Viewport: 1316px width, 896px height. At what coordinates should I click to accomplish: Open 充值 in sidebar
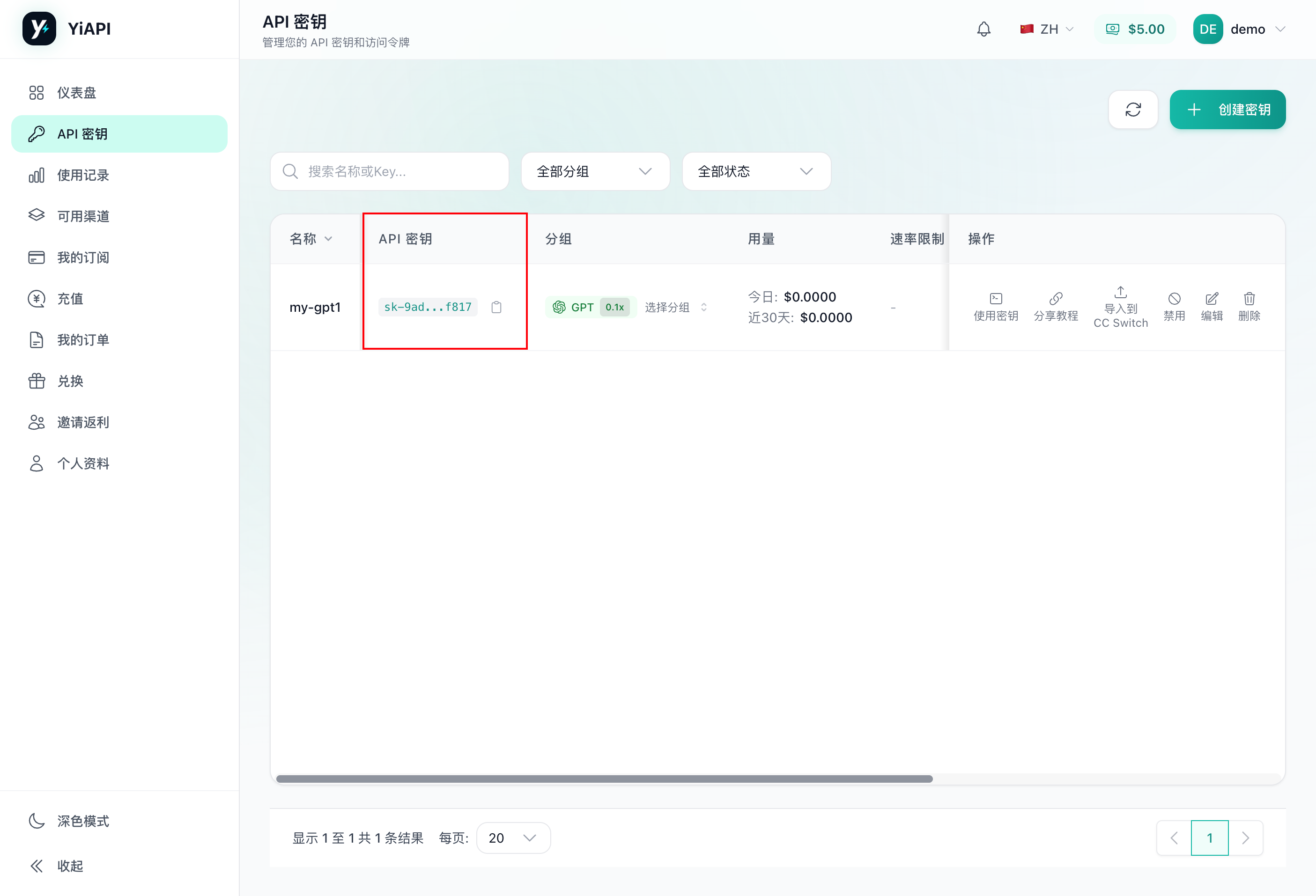pos(119,298)
